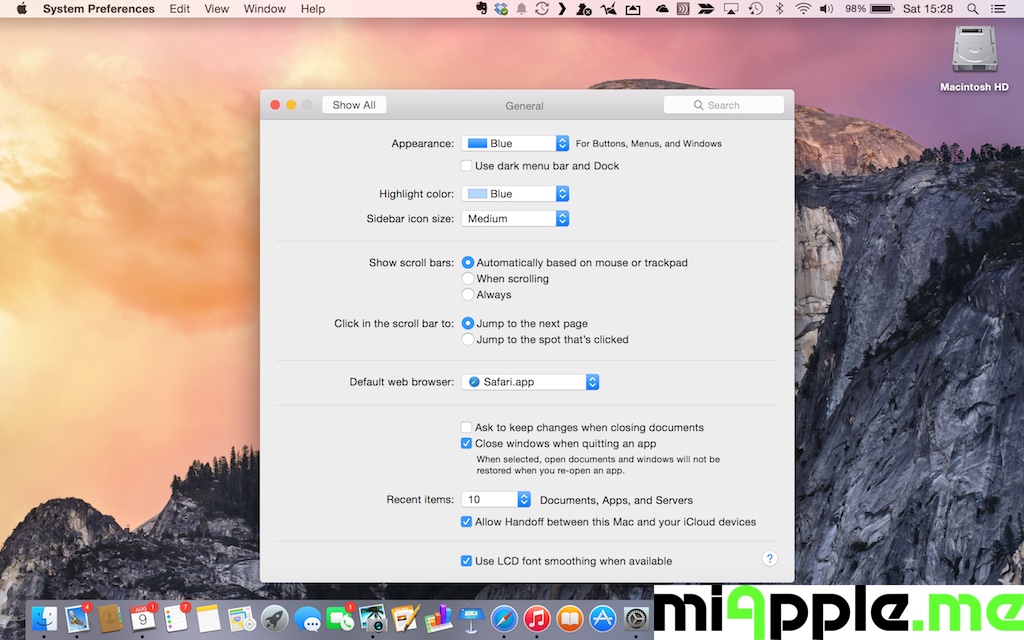Choose Jump to the spot that's clicked
Image resolution: width=1024 pixels, height=640 pixels.
tap(468, 340)
